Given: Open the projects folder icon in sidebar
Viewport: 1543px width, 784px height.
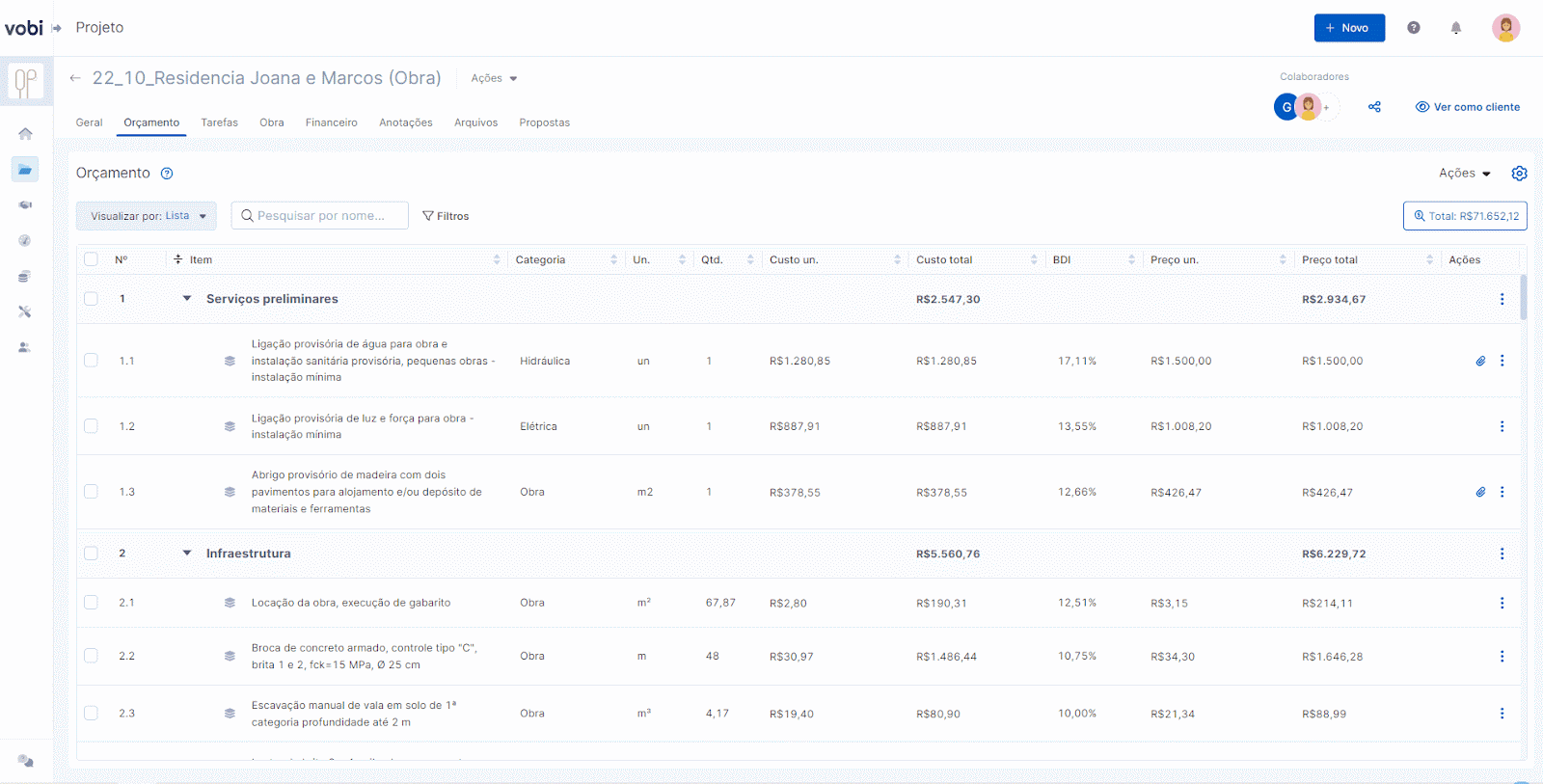Looking at the screenshot, I should (x=25, y=170).
